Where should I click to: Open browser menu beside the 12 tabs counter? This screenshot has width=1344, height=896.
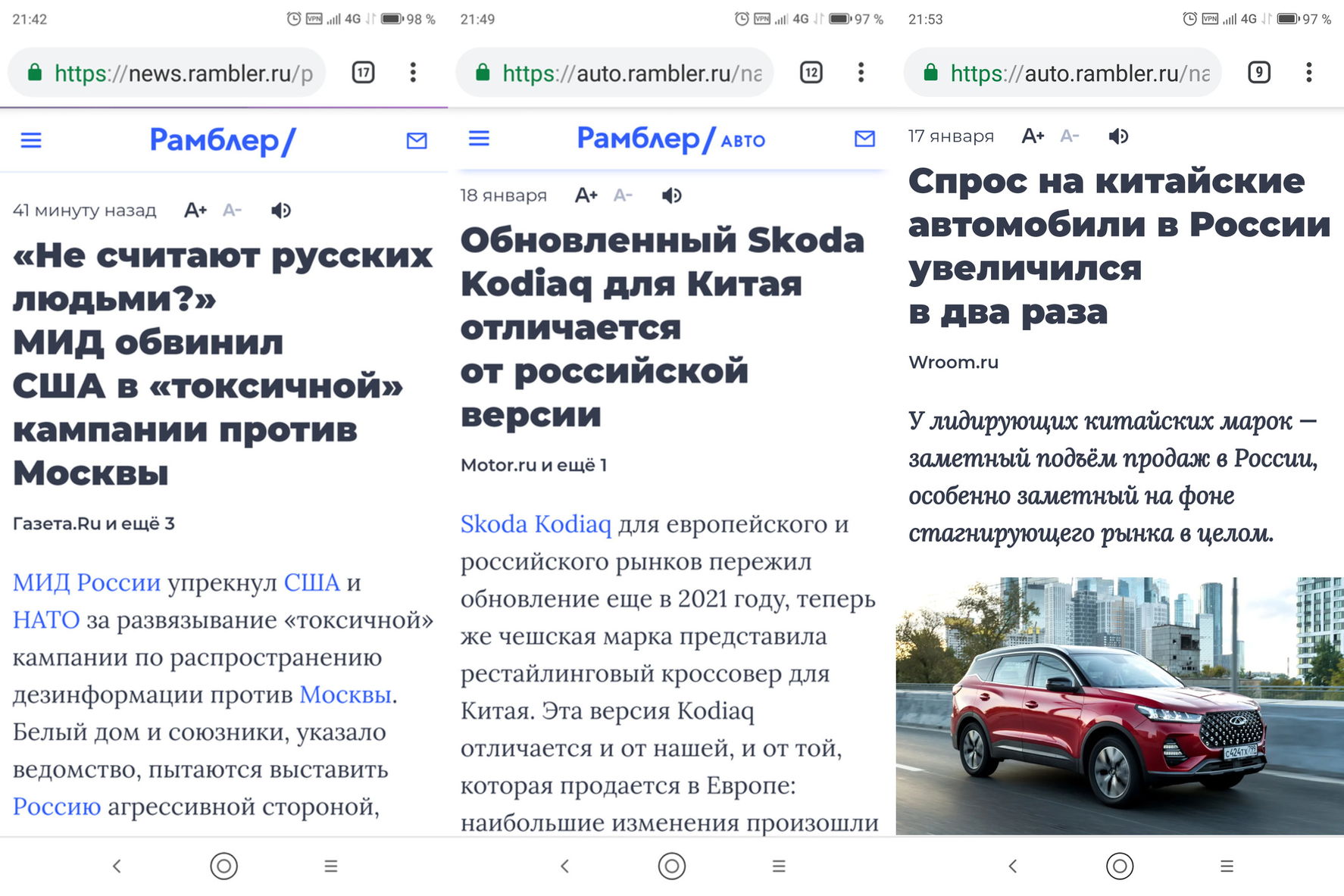[861, 73]
